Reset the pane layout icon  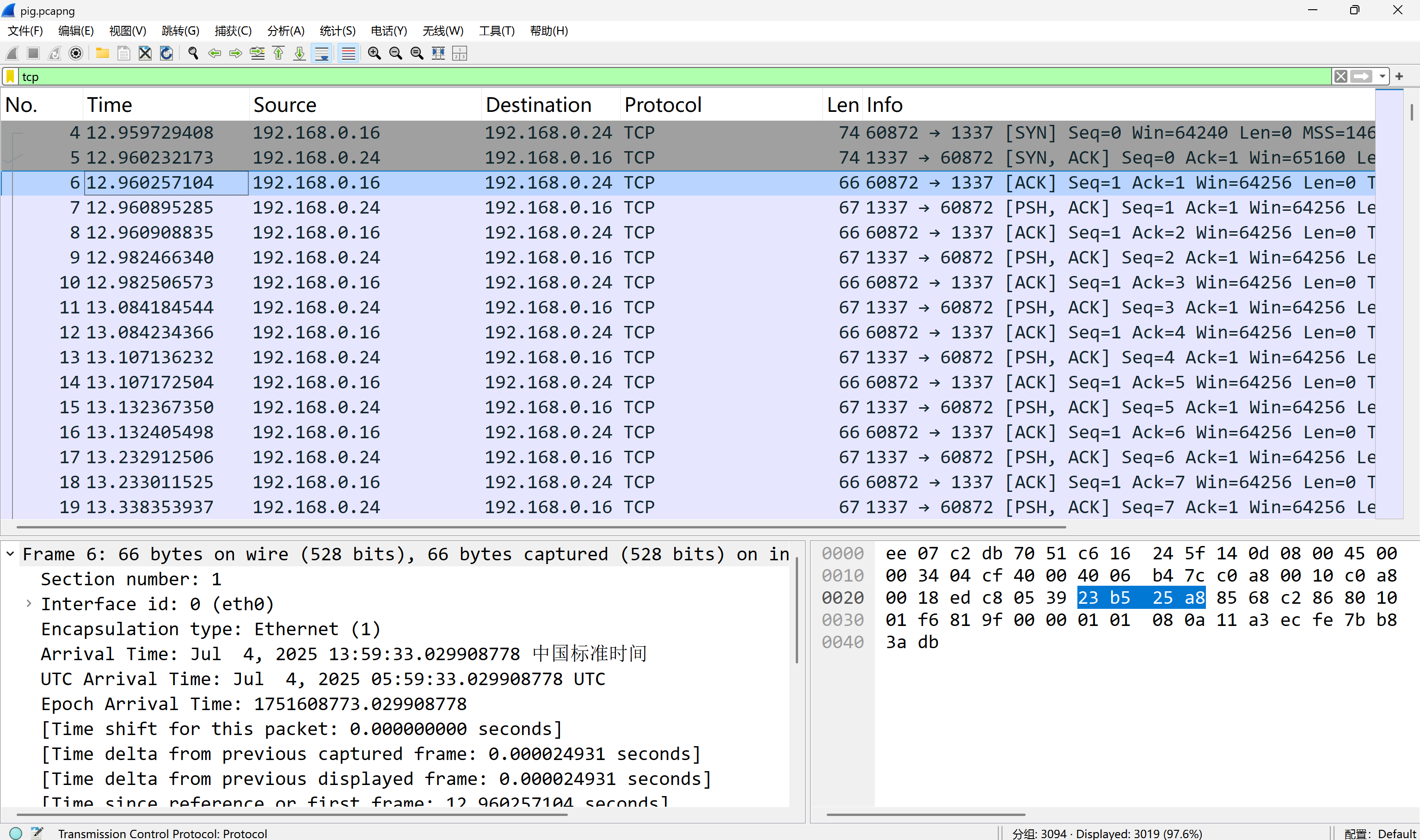460,53
